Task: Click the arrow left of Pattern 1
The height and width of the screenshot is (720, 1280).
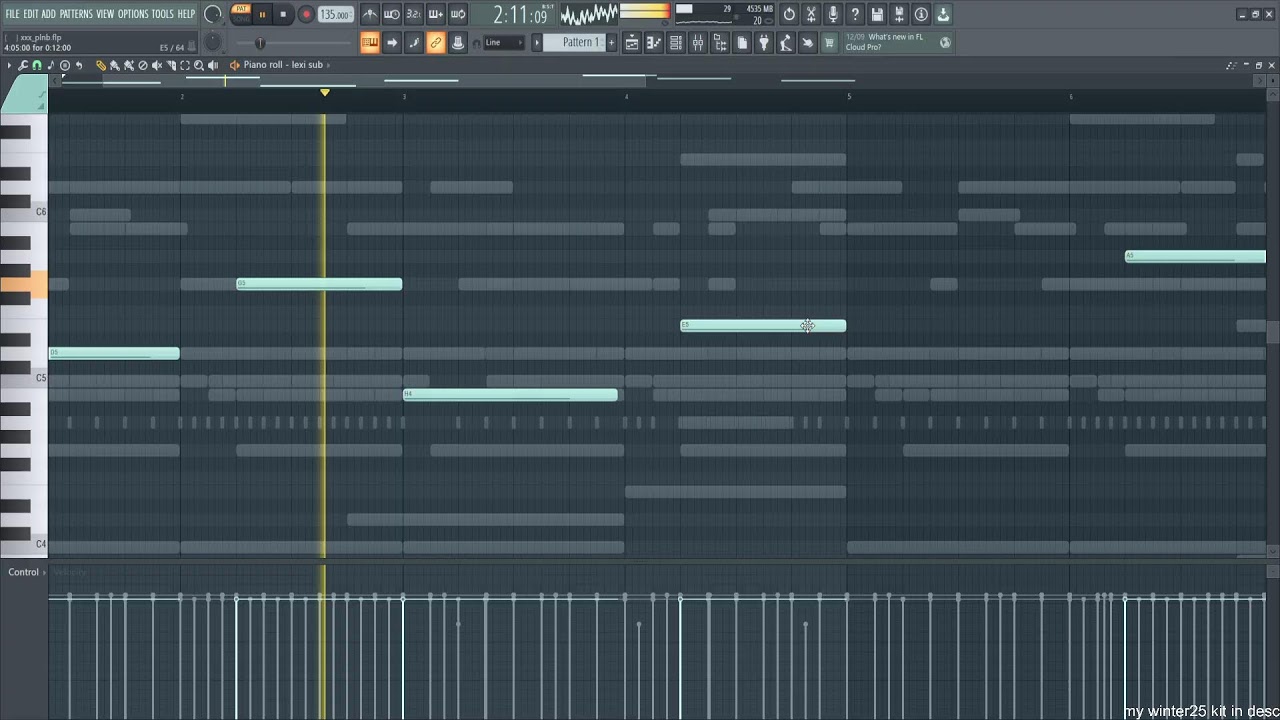Action: click(x=537, y=42)
